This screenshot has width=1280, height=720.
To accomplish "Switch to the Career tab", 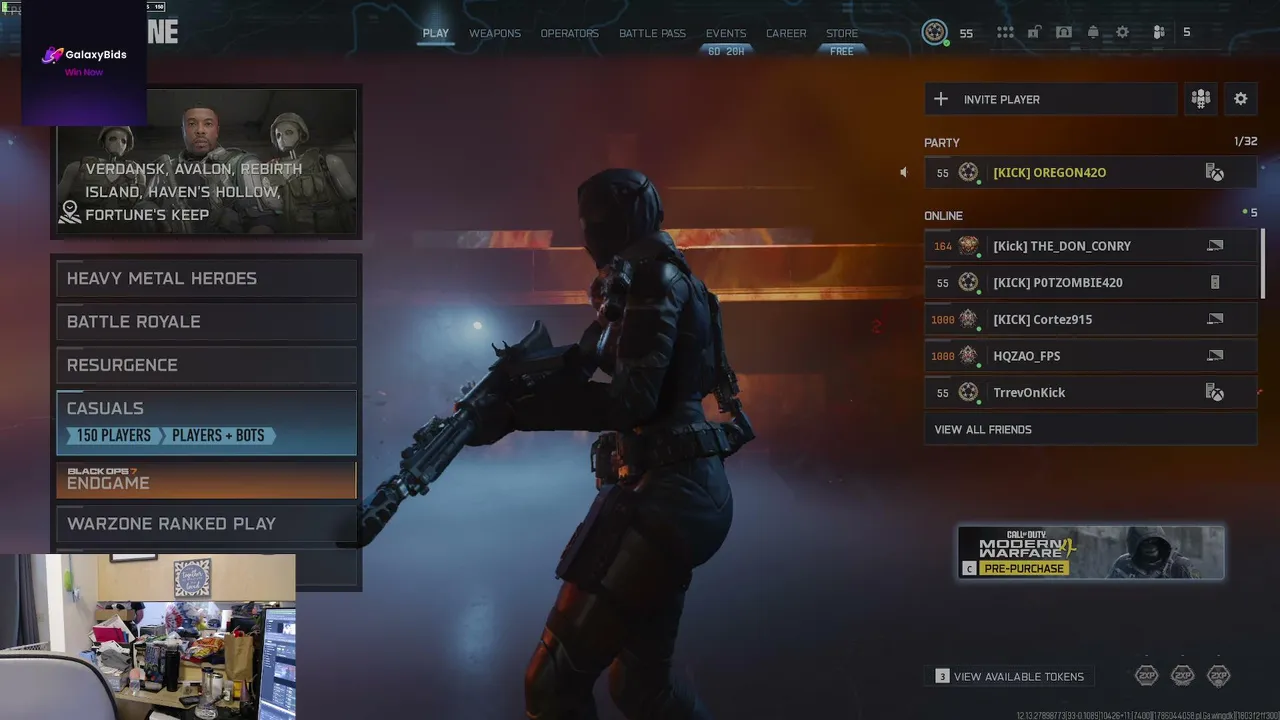I will click(x=786, y=33).
